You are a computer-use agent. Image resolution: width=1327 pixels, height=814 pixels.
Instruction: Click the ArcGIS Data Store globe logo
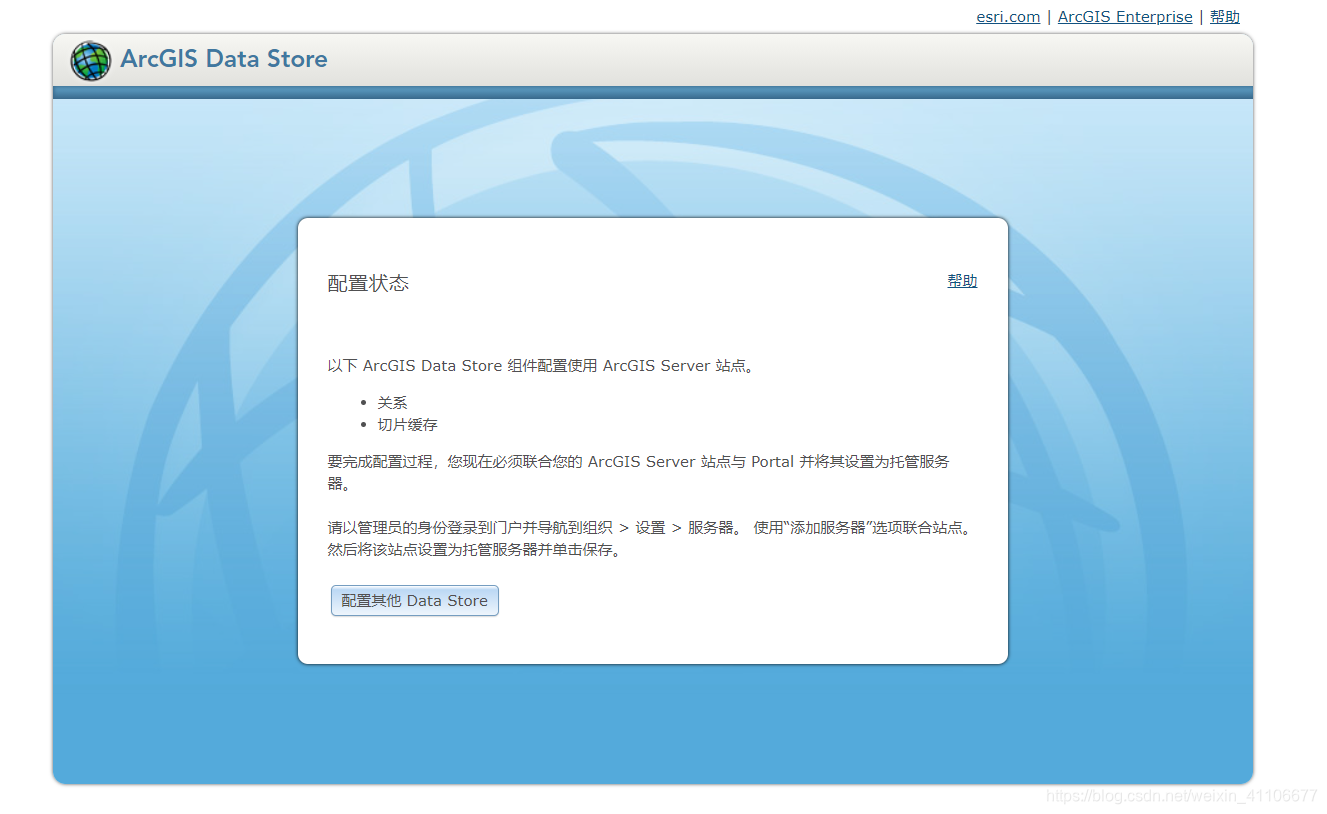pos(90,61)
